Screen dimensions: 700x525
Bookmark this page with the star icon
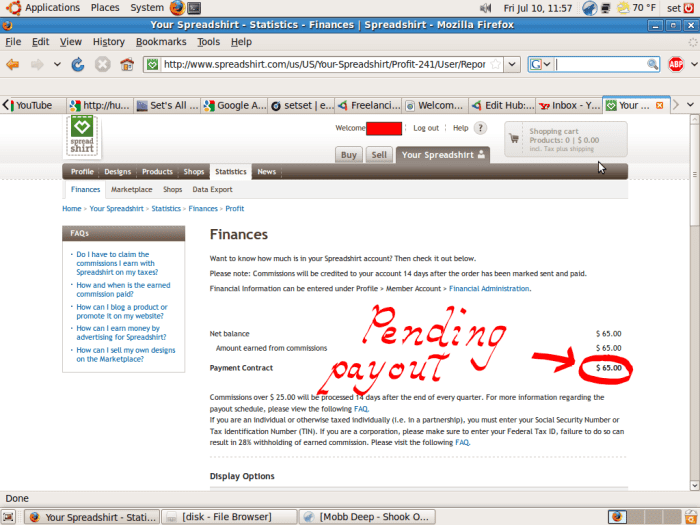click(x=494, y=64)
